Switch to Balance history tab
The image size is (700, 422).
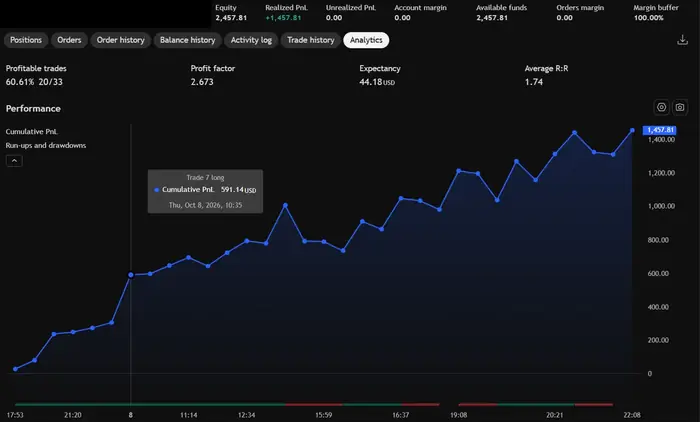coord(188,40)
